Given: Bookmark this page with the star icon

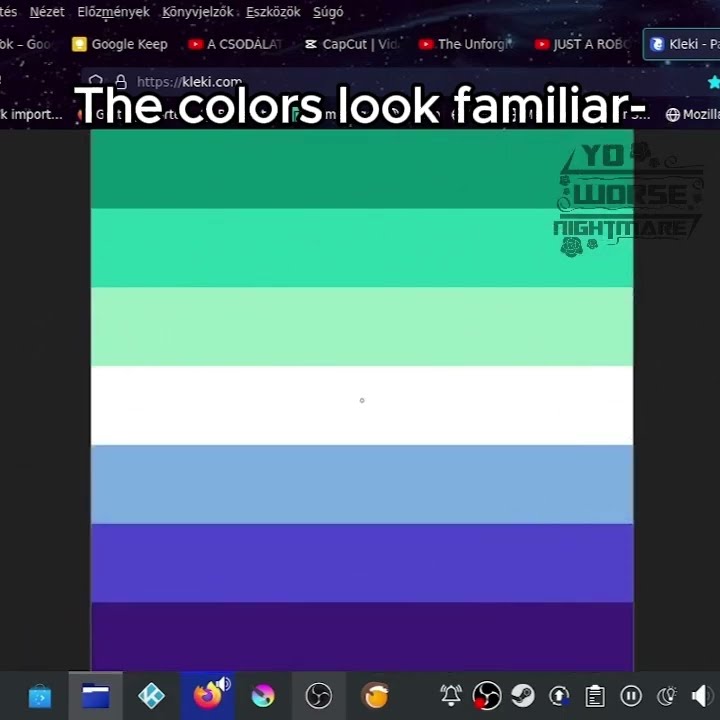Looking at the screenshot, I should coord(714,82).
